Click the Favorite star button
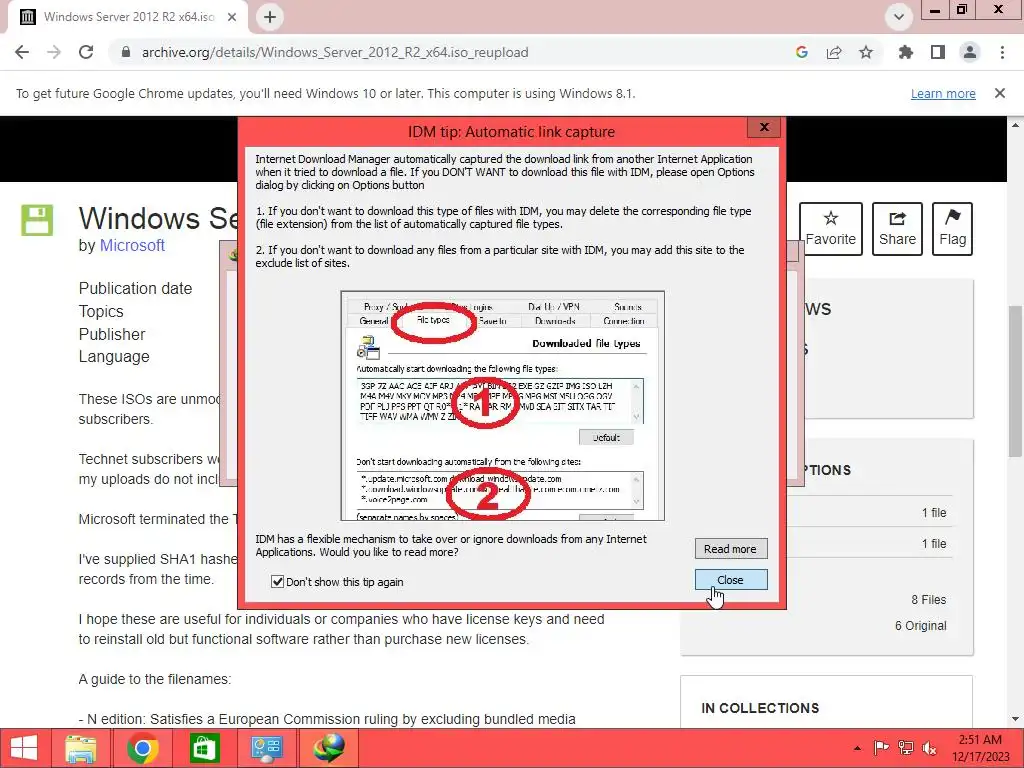This screenshot has width=1024, height=768. point(831,229)
